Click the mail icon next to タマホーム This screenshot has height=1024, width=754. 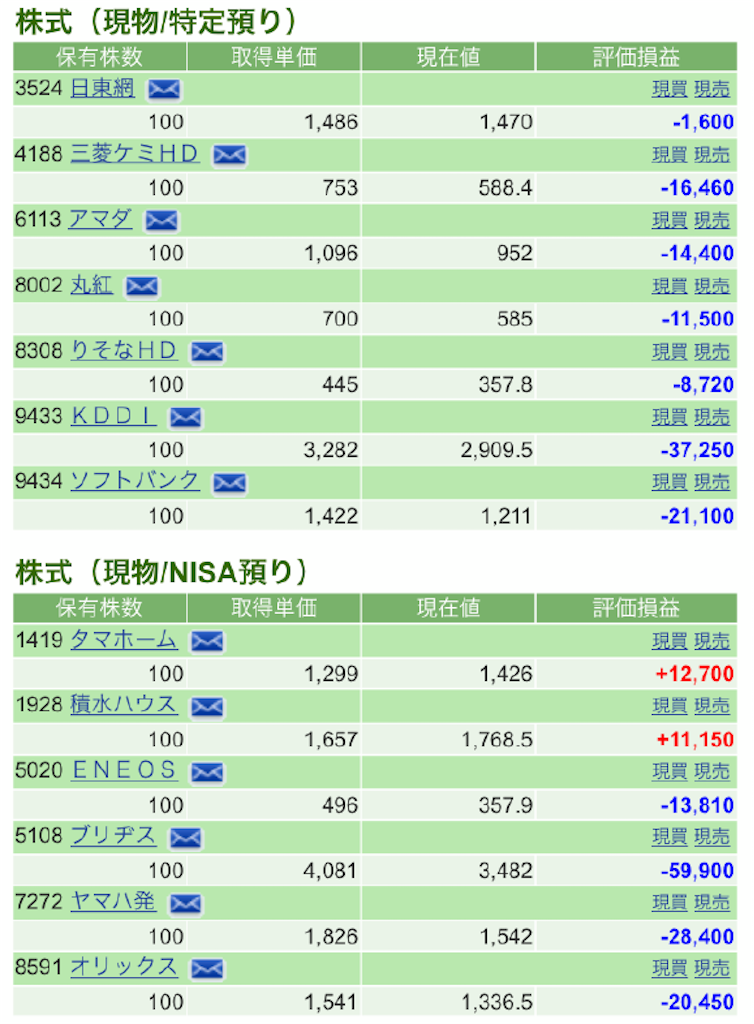coord(207,641)
